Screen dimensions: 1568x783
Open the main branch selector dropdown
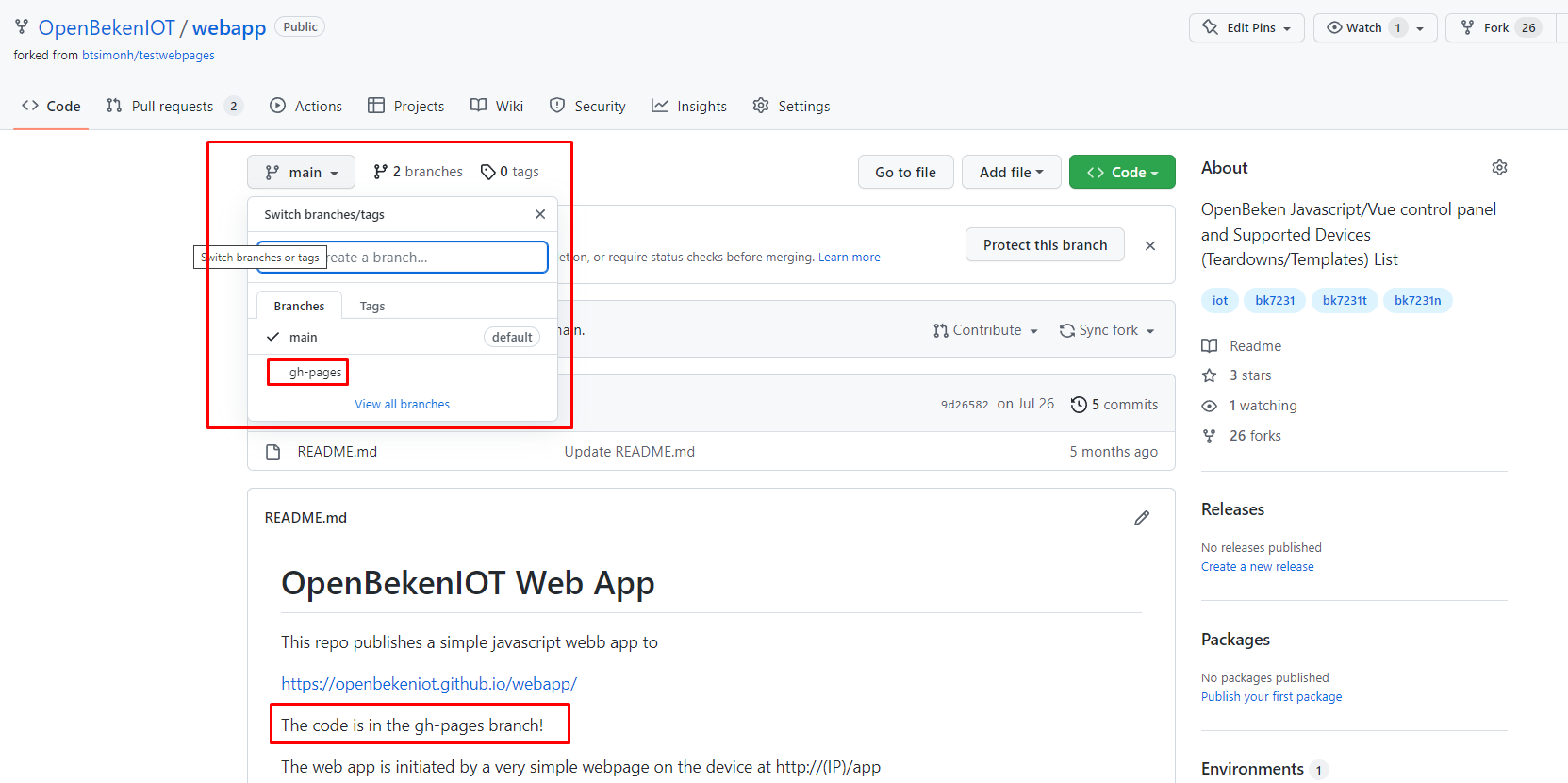pyautogui.click(x=301, y=172)
